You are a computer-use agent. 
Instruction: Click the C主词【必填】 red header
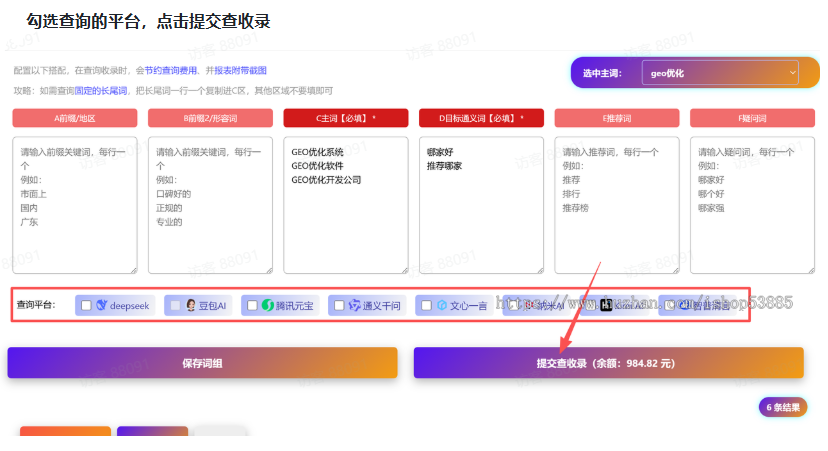pos(346,118)
